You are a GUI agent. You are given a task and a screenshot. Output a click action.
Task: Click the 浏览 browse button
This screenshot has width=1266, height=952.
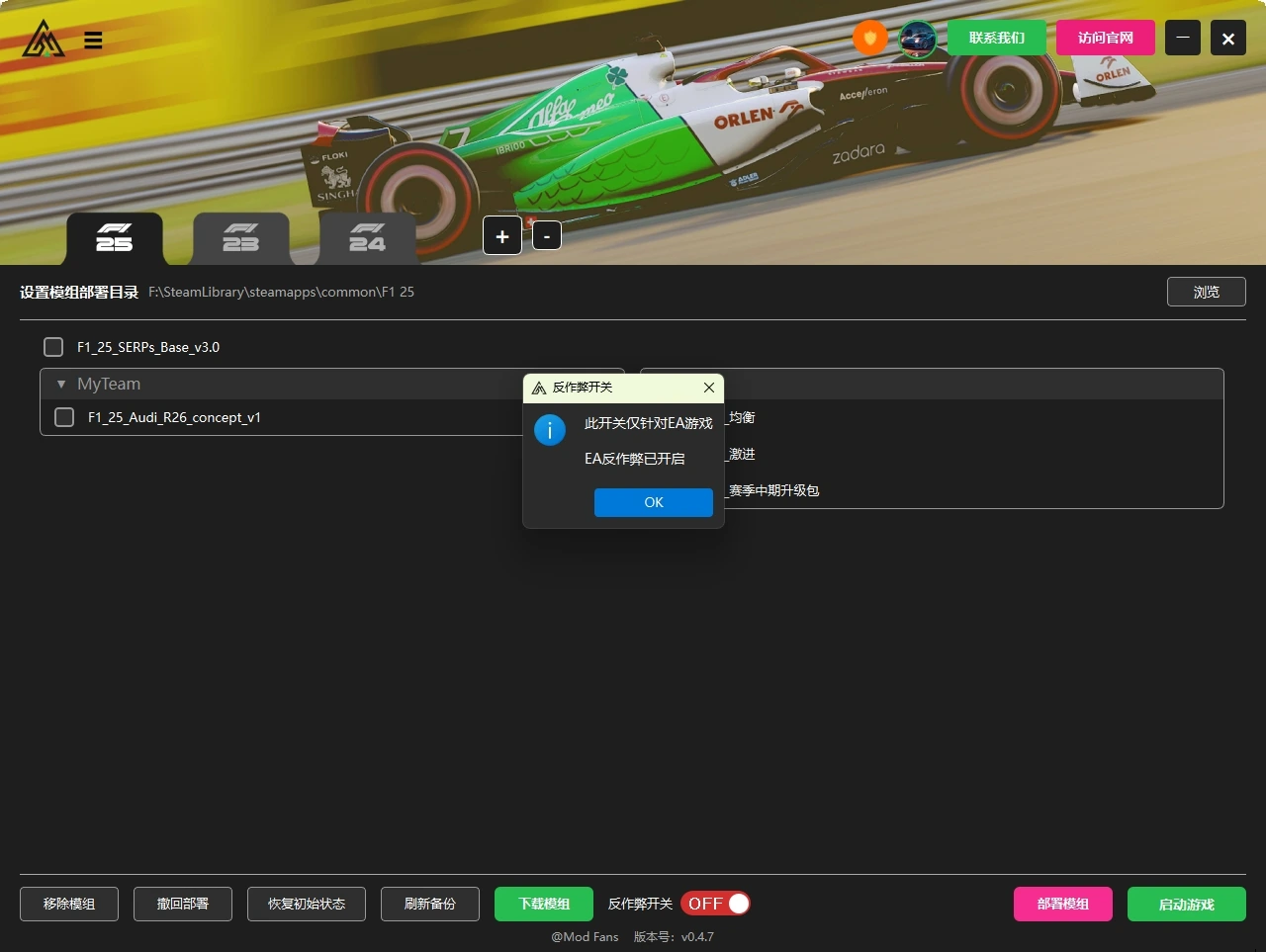pos(1206,292)
